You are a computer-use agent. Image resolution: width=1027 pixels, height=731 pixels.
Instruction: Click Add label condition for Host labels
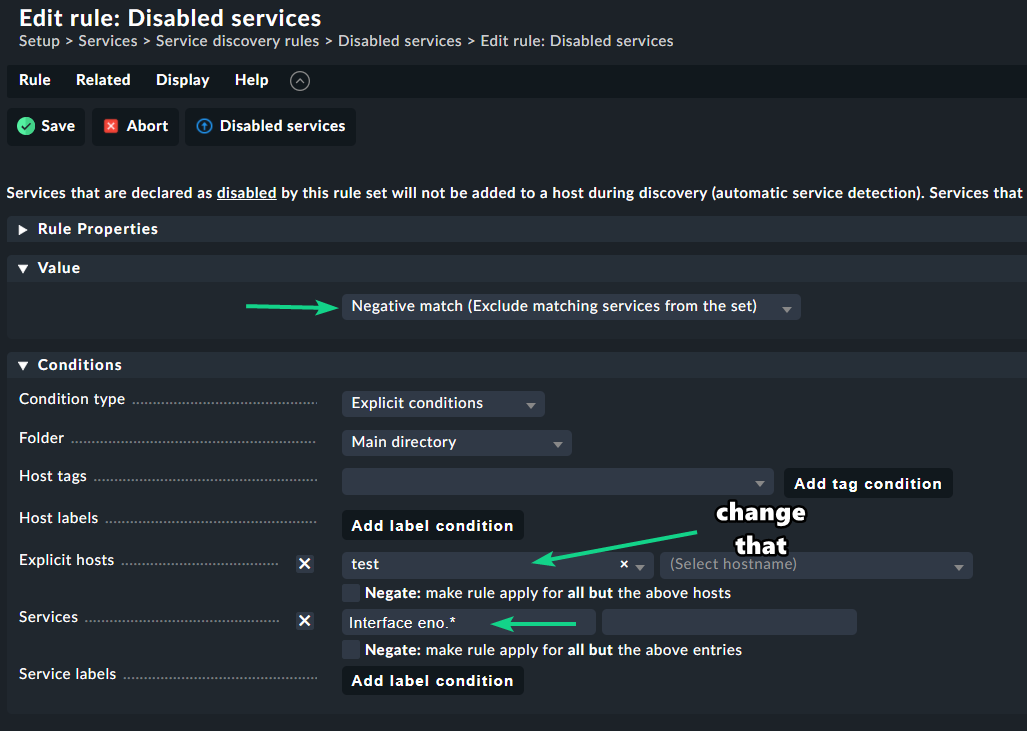pos(432,526)
